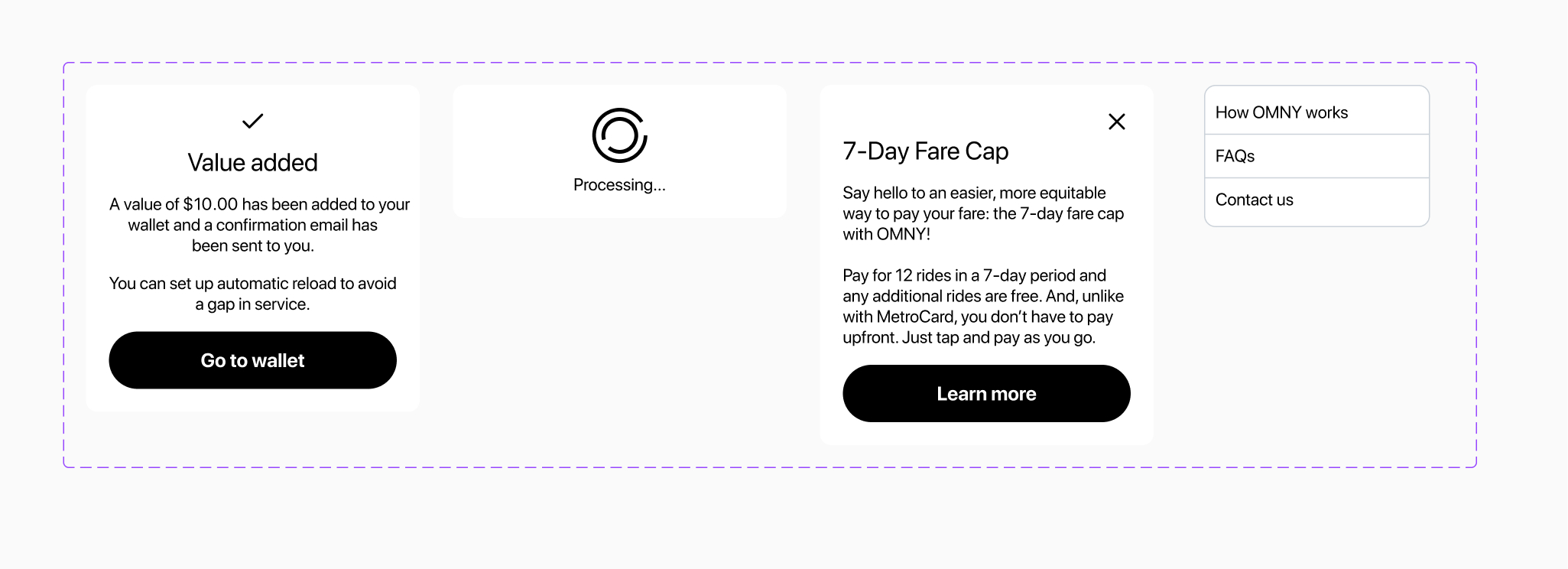Click the 'Say hello to an easier' paragraph
The height and width of the screenshot is (569, 1568).
(x=982, y=213)
